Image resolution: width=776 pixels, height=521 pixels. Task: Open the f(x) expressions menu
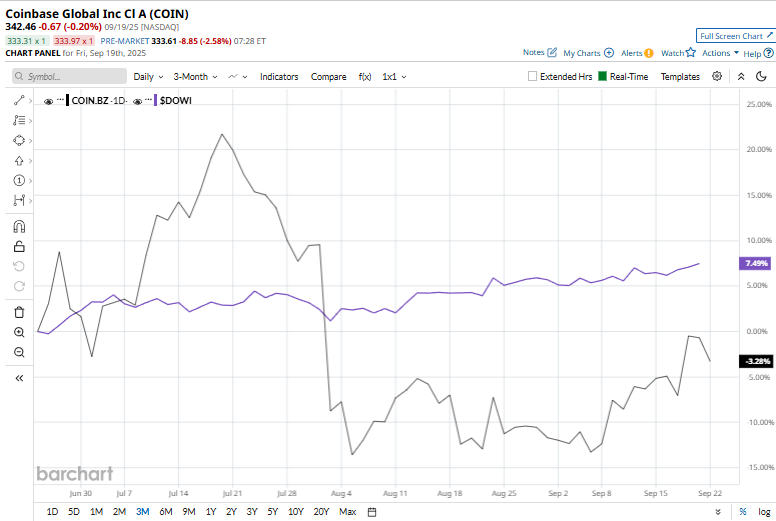365,77
